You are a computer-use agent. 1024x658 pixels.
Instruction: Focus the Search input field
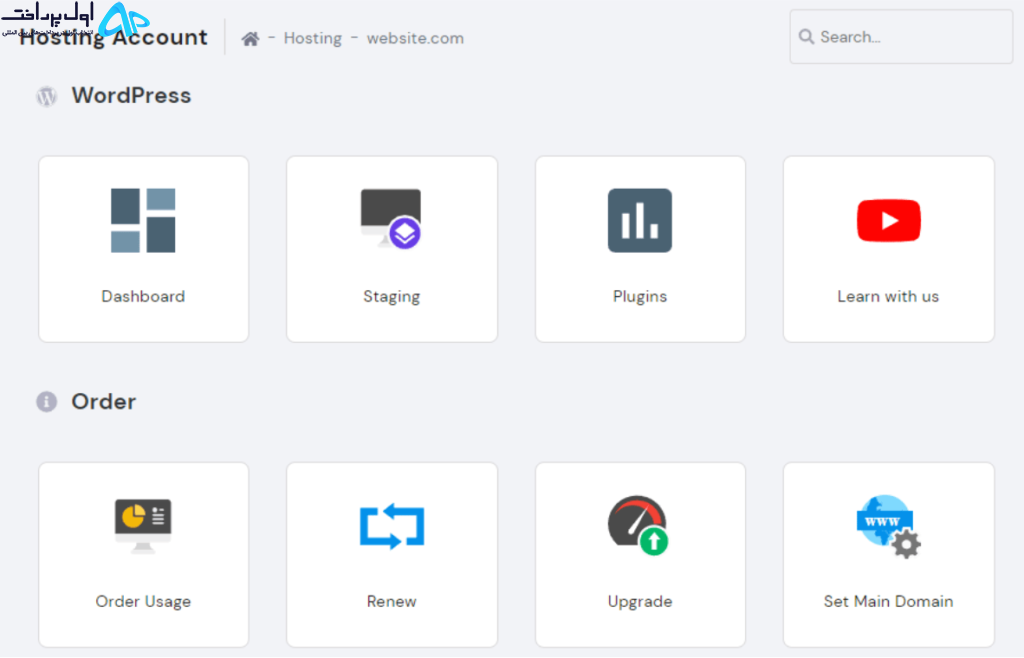click(x=901, y=37)
